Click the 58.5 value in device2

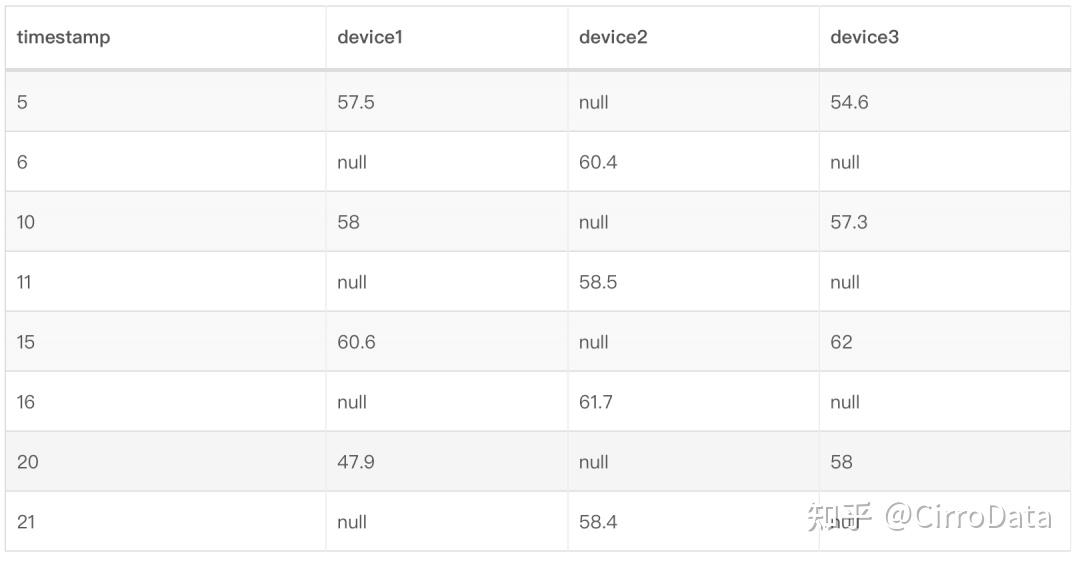(598, 282)
